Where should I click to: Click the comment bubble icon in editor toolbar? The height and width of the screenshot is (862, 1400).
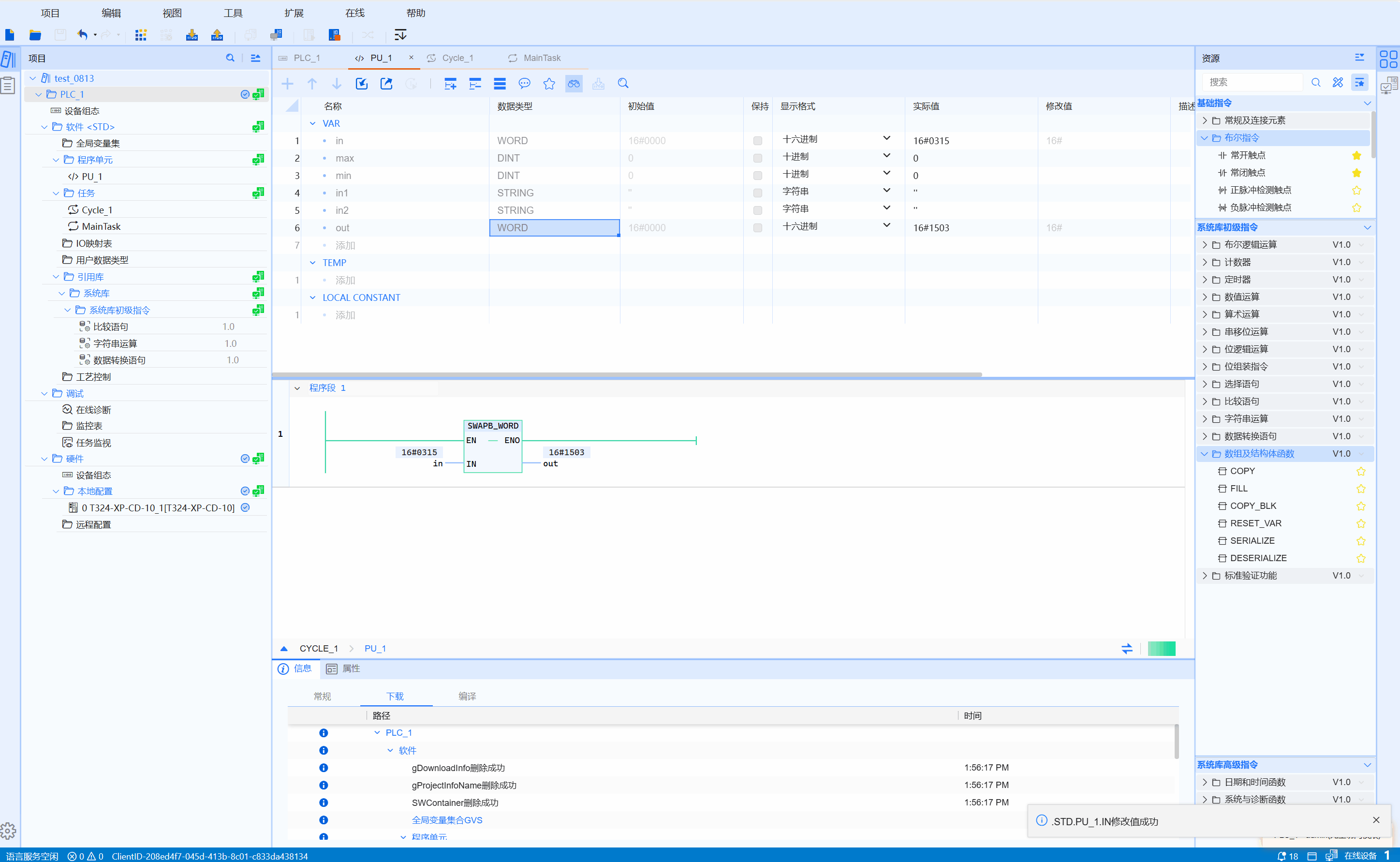pyautogui.click(x=524, y=84)
